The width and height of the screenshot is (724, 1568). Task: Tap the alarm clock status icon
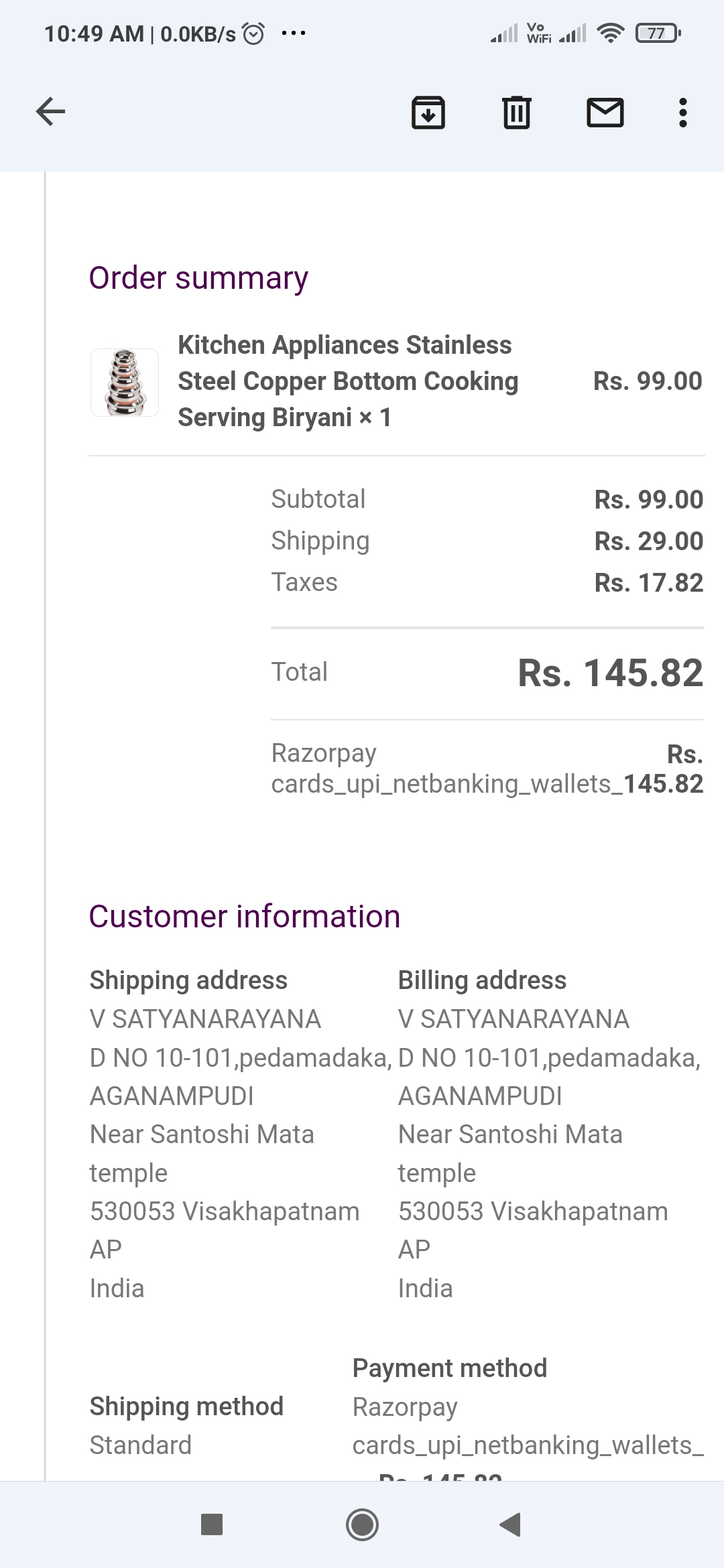pyautogui.click(x=253, y=33)
